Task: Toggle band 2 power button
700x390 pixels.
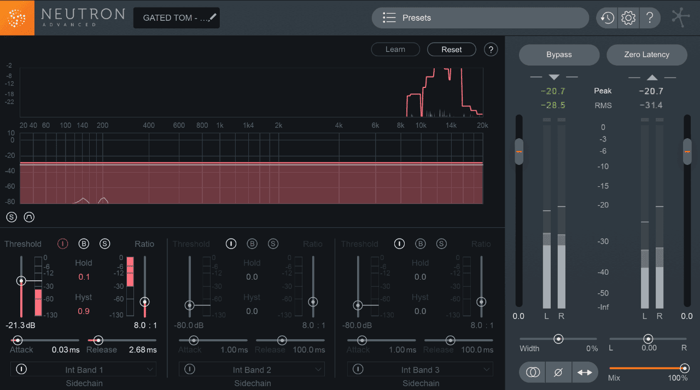Action: 231,244
